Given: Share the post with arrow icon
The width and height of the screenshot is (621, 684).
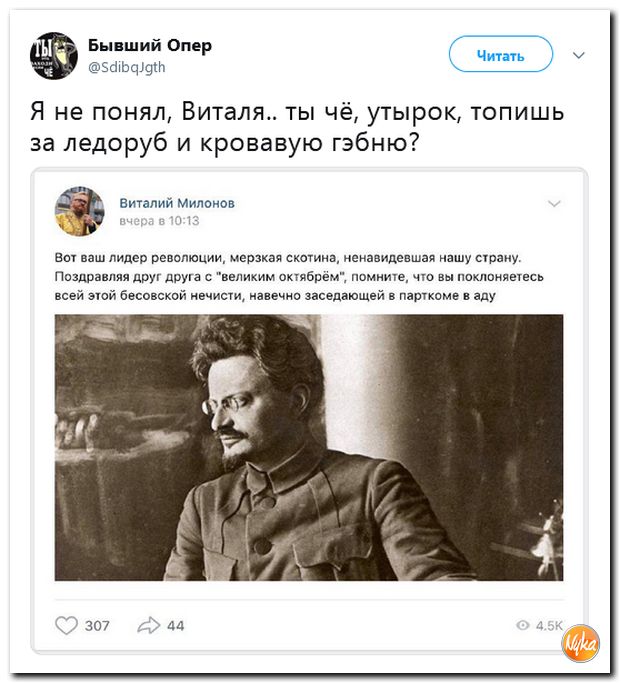Looking at the screenshot, I should pos(149,625).
